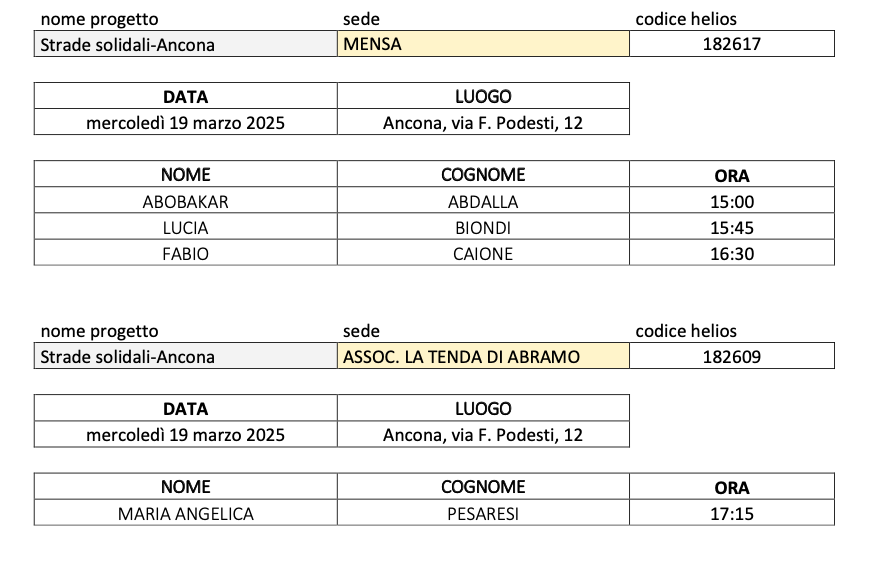
Task: Click the ORA header above 15:00
Action: 732,175
